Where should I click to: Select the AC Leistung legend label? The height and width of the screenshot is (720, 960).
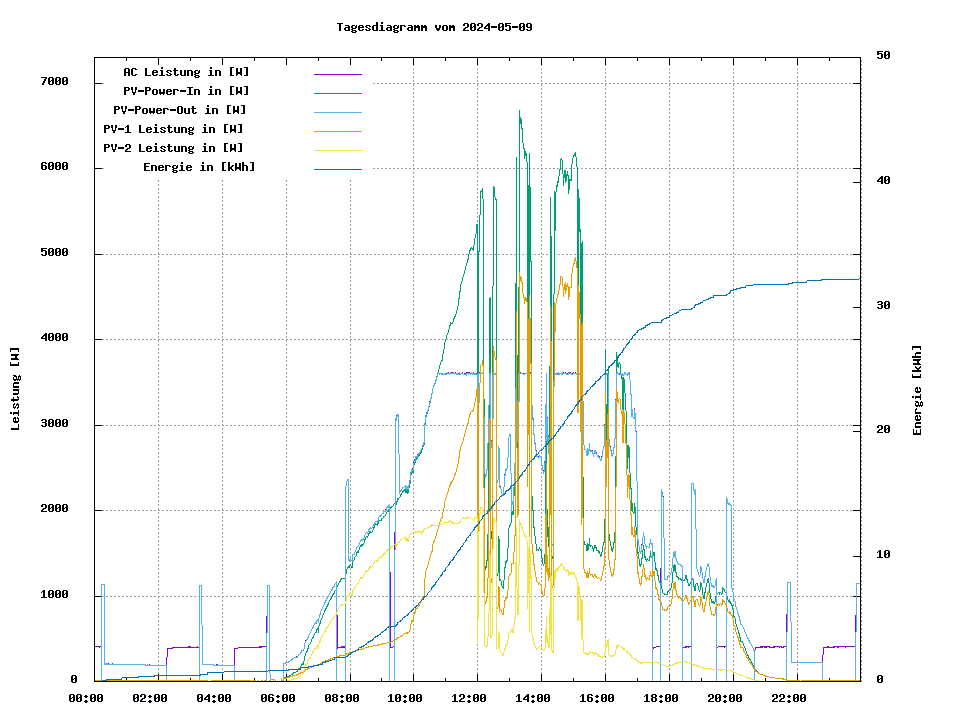coord(186,72)
